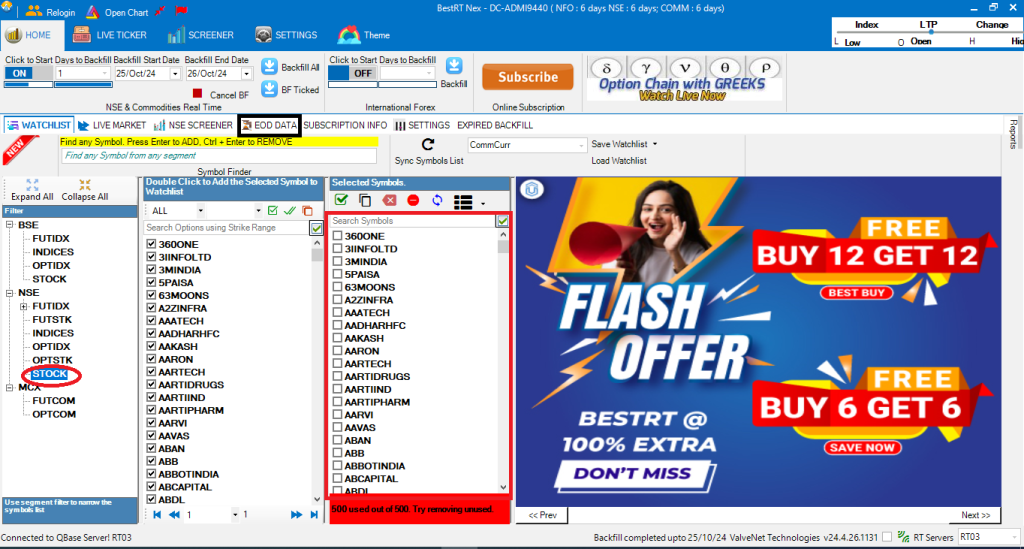This screenshot has width=1024, height=549.
Task: Open the CommCurr watchlist dropdown
Action: (581, 145)
